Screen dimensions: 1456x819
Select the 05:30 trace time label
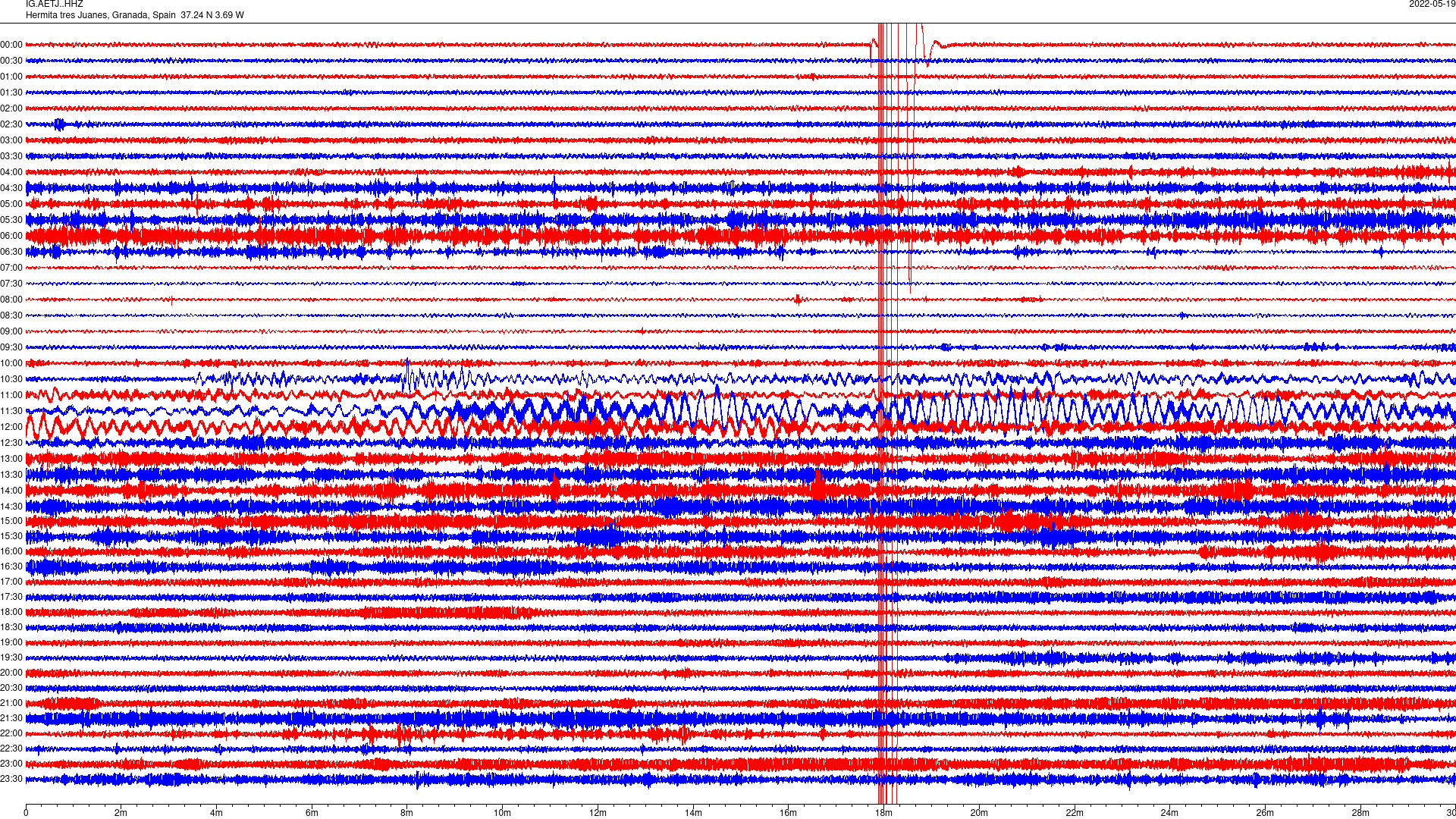tap(11, 220)
